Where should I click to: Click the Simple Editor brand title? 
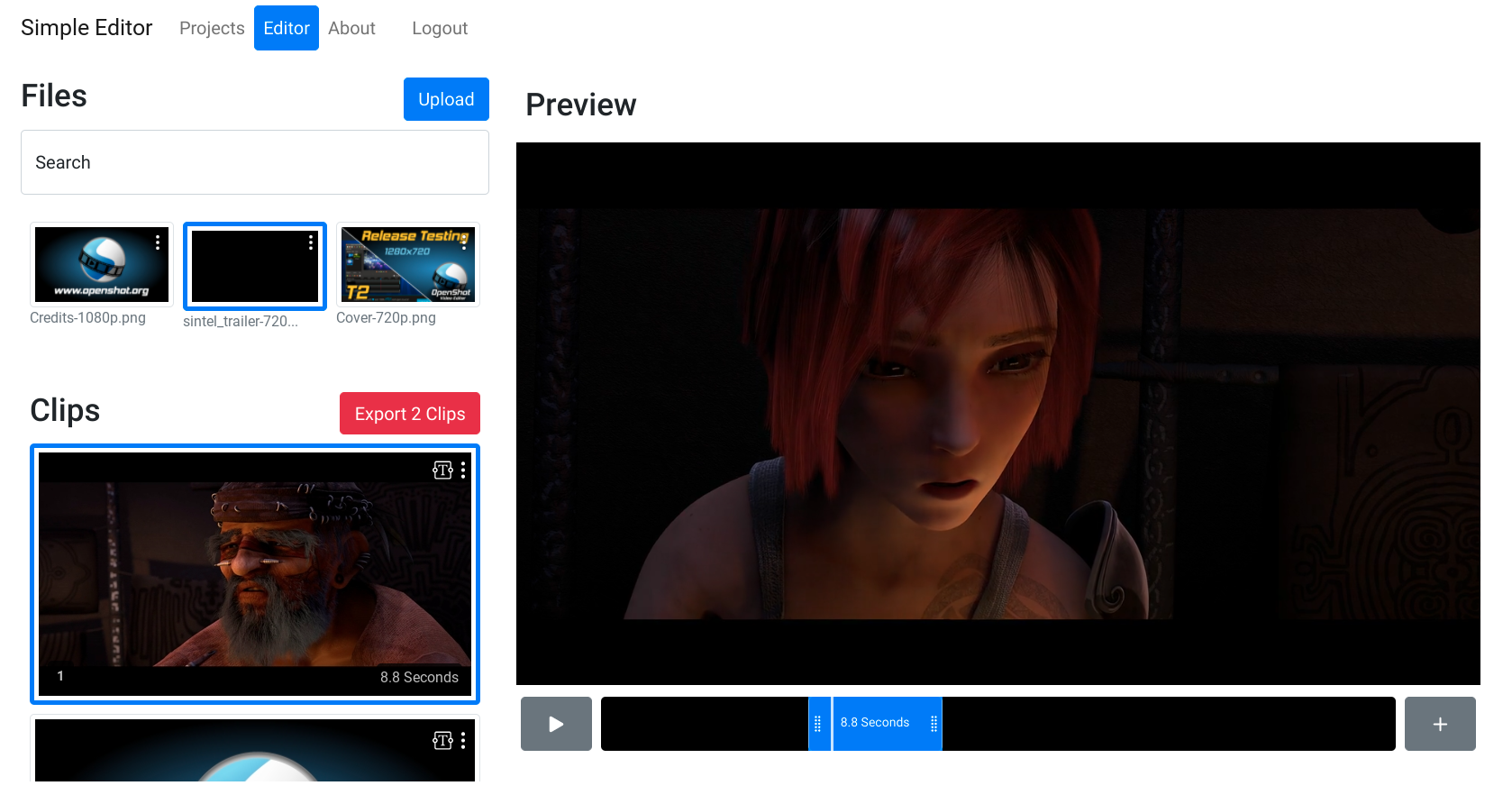[x=87, y=28]
